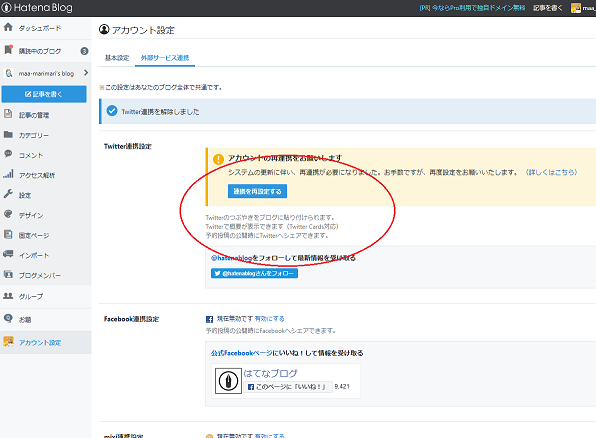Click the @hatenablog follow link text
This screenshot has width=596, height=438.
231,258
